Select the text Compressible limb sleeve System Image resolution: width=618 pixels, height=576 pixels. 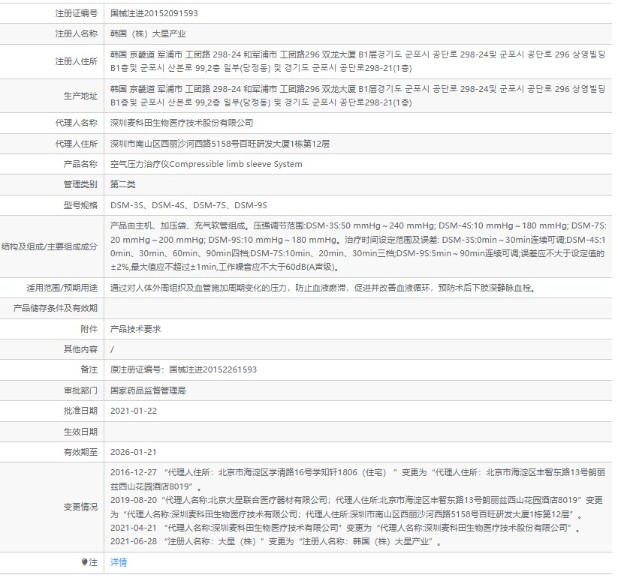point(236,164)
